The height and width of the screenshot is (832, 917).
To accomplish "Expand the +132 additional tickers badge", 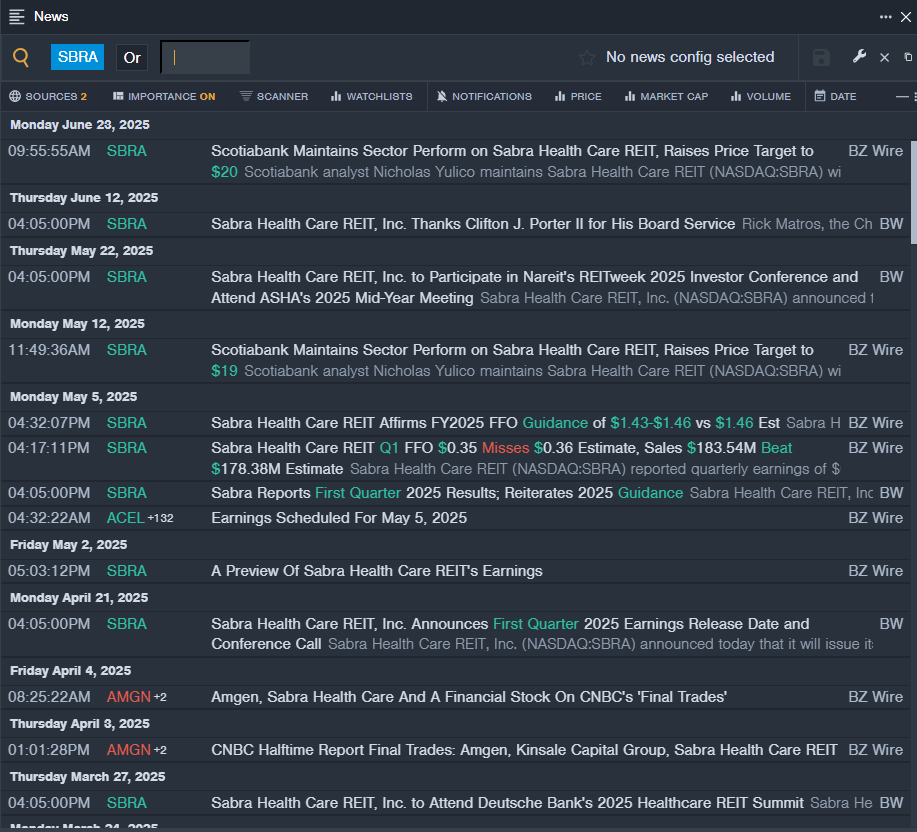I will (160, 519).
